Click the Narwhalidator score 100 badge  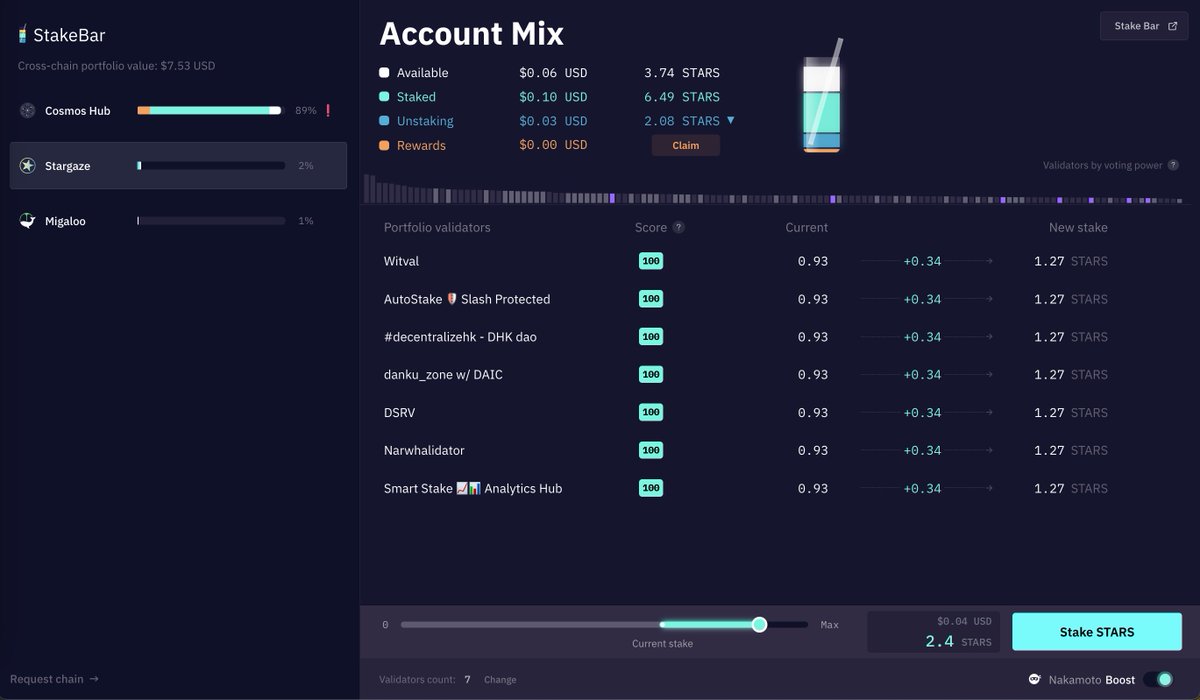(x=651, y=451)
